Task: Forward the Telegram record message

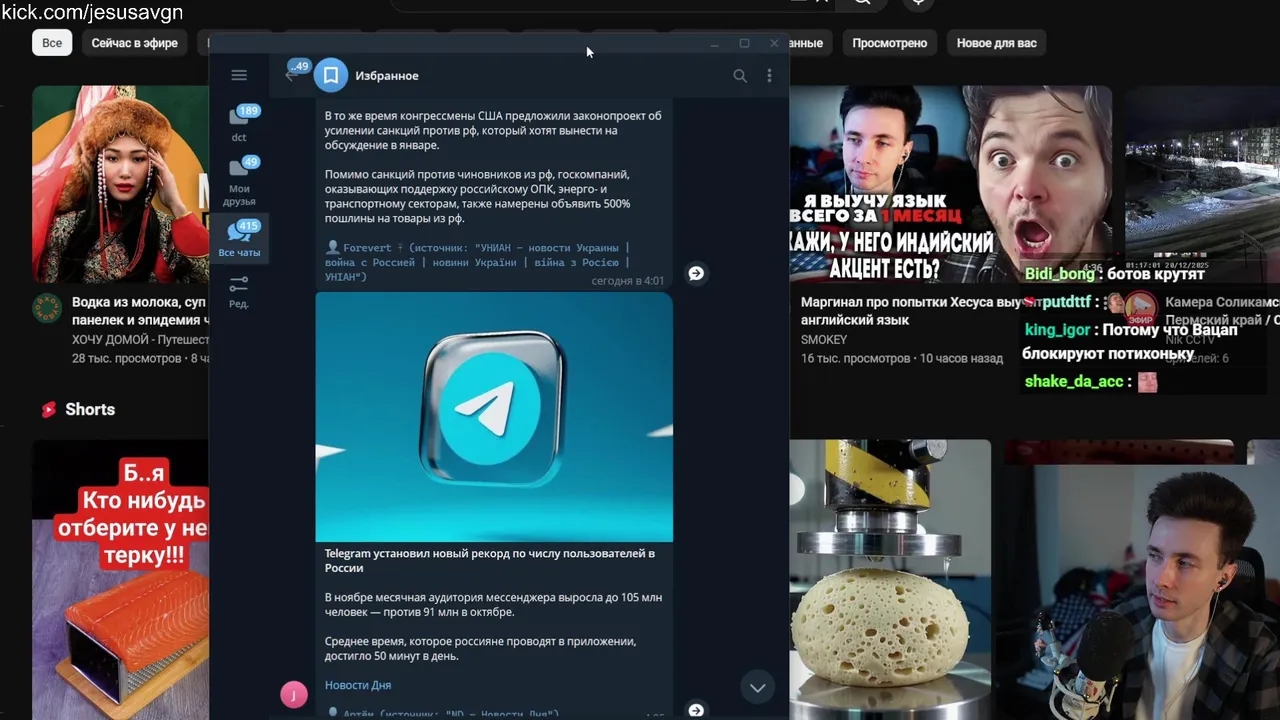Action: [x=696, y=710]
